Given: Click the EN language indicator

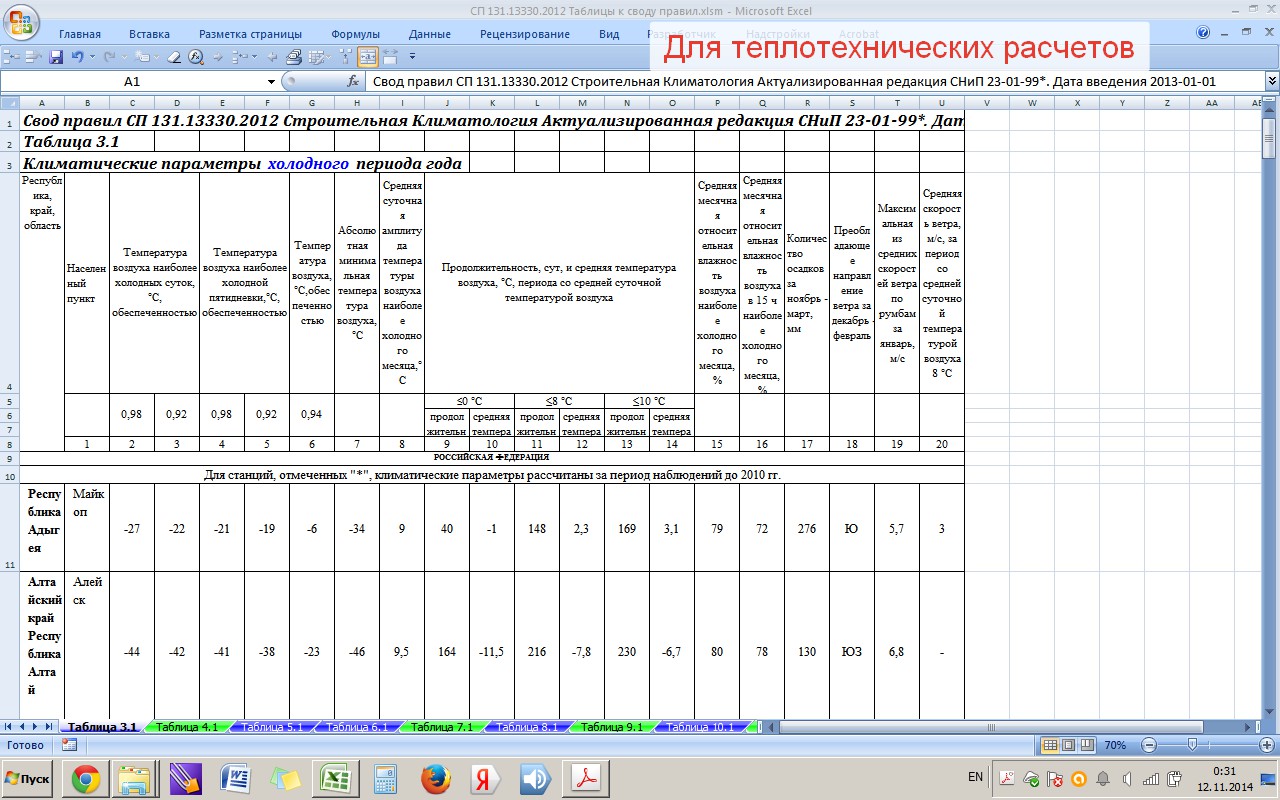Looking at the screenshot, I should [975, 777].
